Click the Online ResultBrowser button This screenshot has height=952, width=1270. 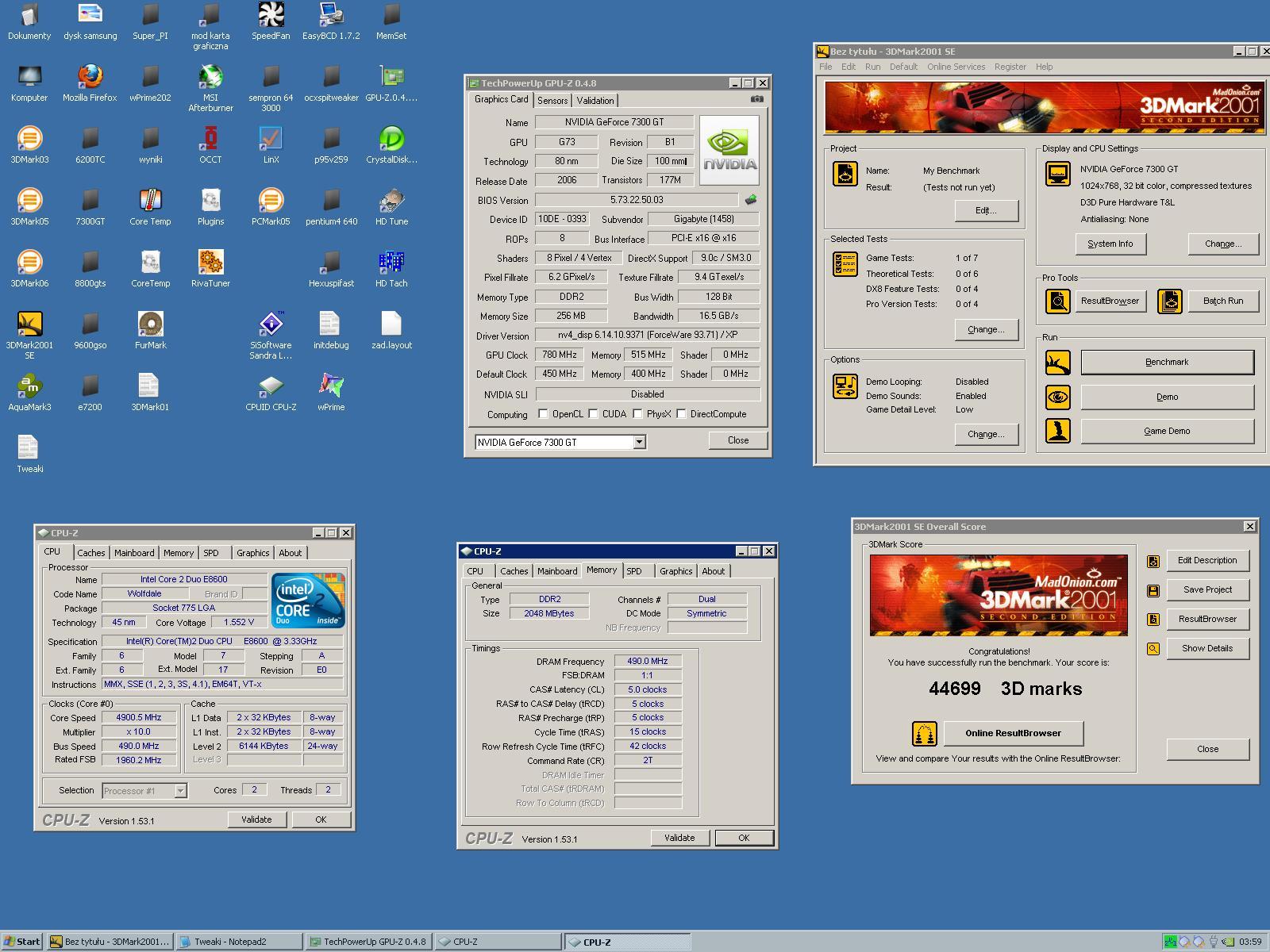pos(1013,733)
